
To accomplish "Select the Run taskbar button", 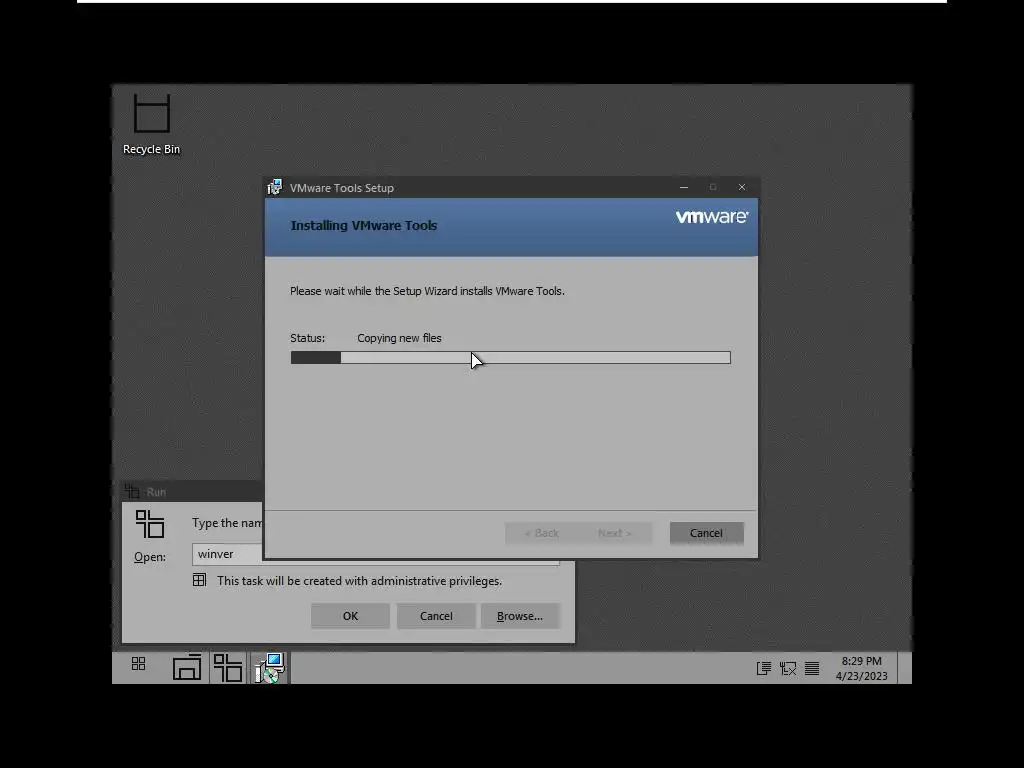I will point(228,667).
